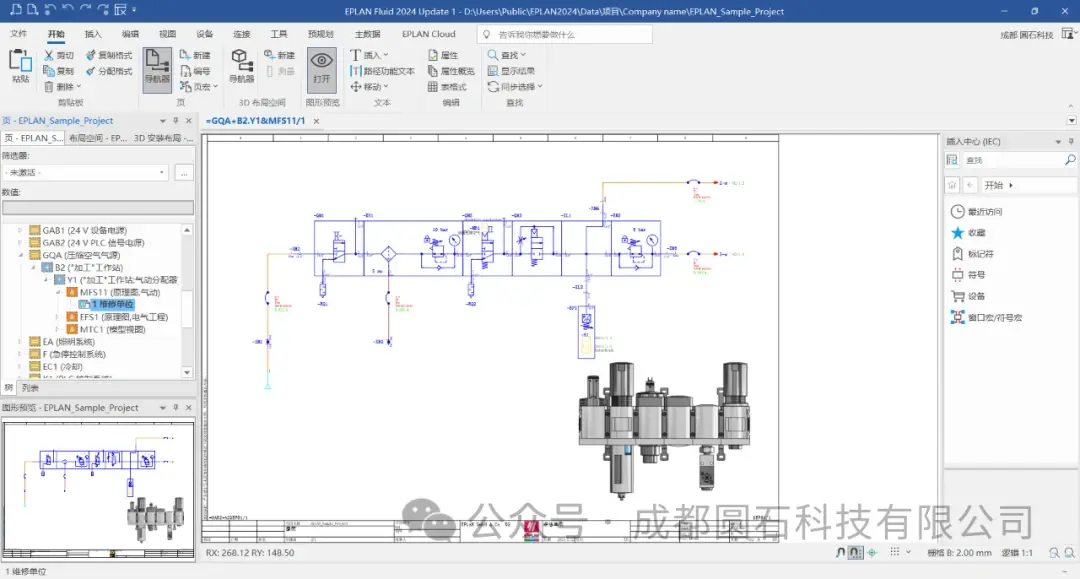Screen dimensions: 1080x579
Task: Click the Favorites (收藏) star icon
Action: (957, 233)
